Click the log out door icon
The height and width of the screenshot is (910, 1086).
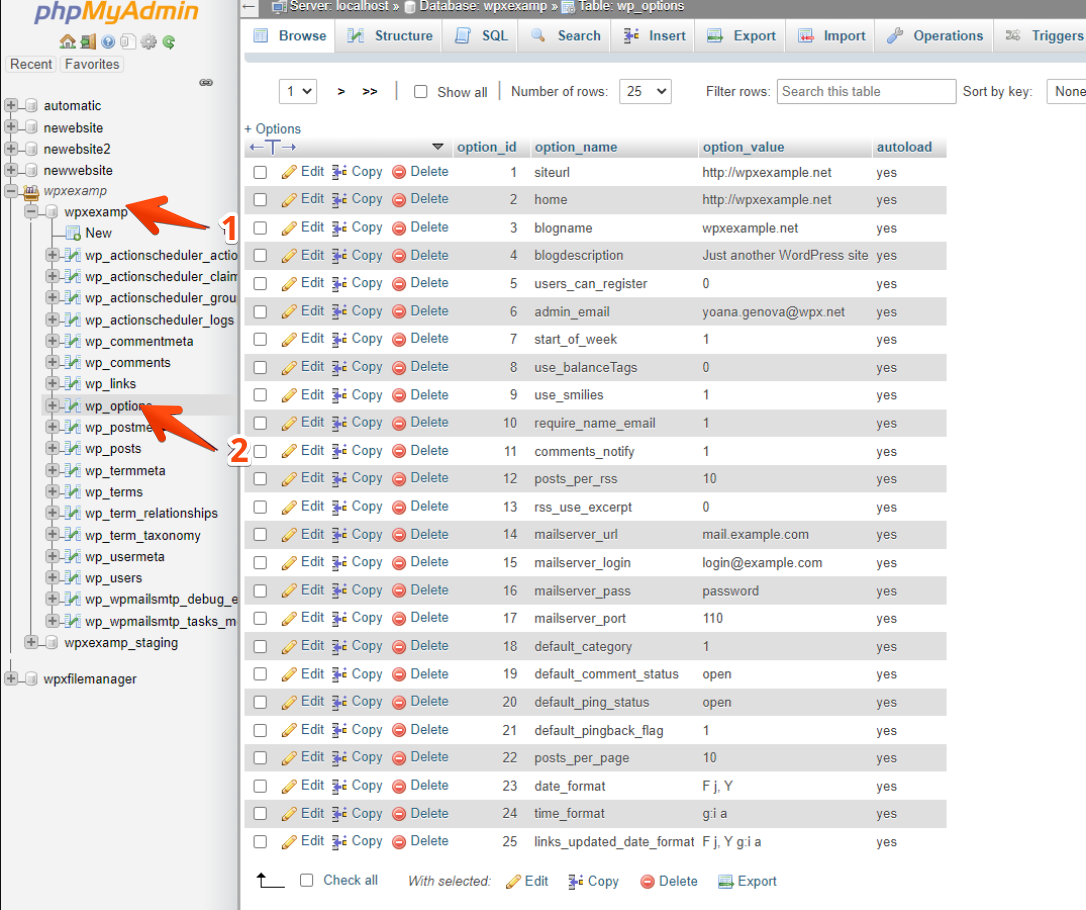click(x=88, y=42)
